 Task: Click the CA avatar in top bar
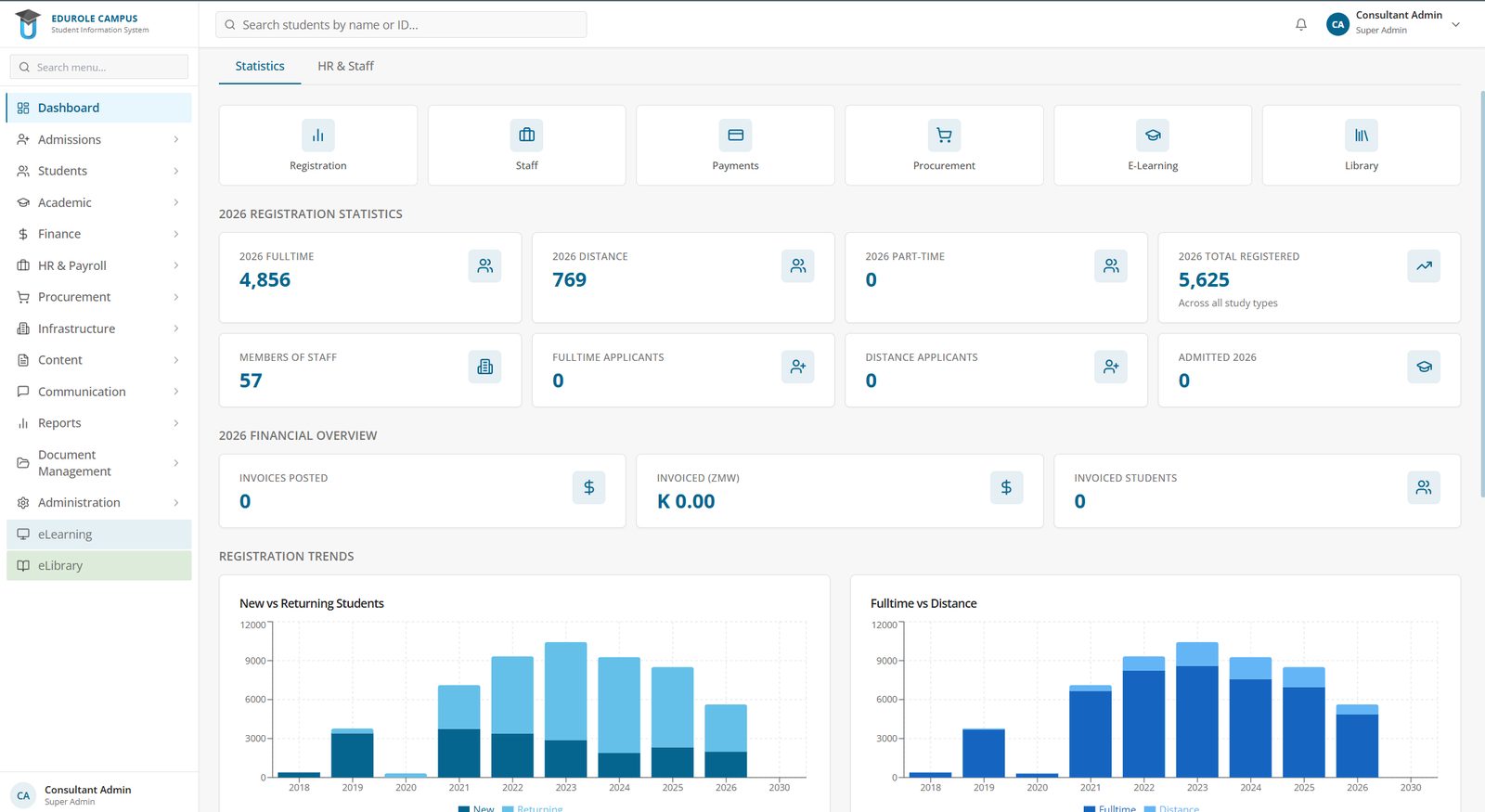[x=1337, y=25]
